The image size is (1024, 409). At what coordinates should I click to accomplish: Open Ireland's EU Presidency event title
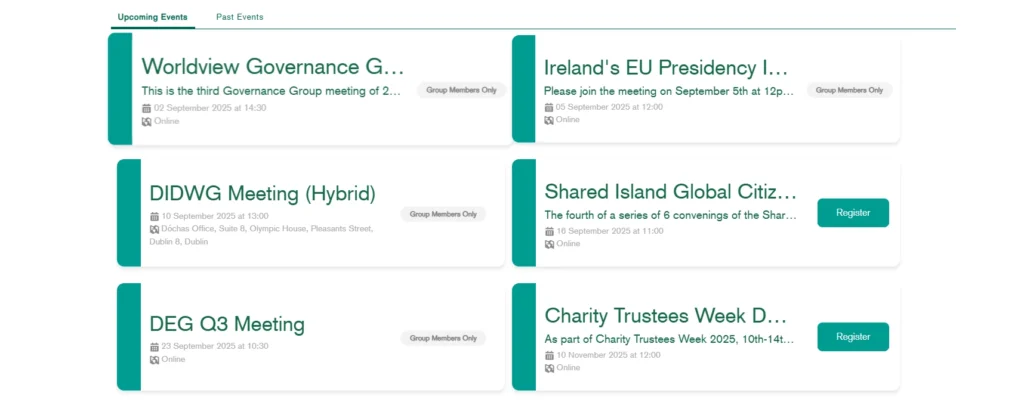click(666, 68)
